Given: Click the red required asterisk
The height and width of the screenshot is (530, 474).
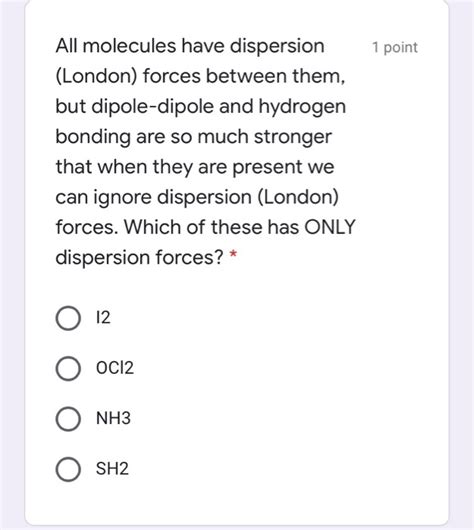Looking at the screenshot, I should 233,254.
